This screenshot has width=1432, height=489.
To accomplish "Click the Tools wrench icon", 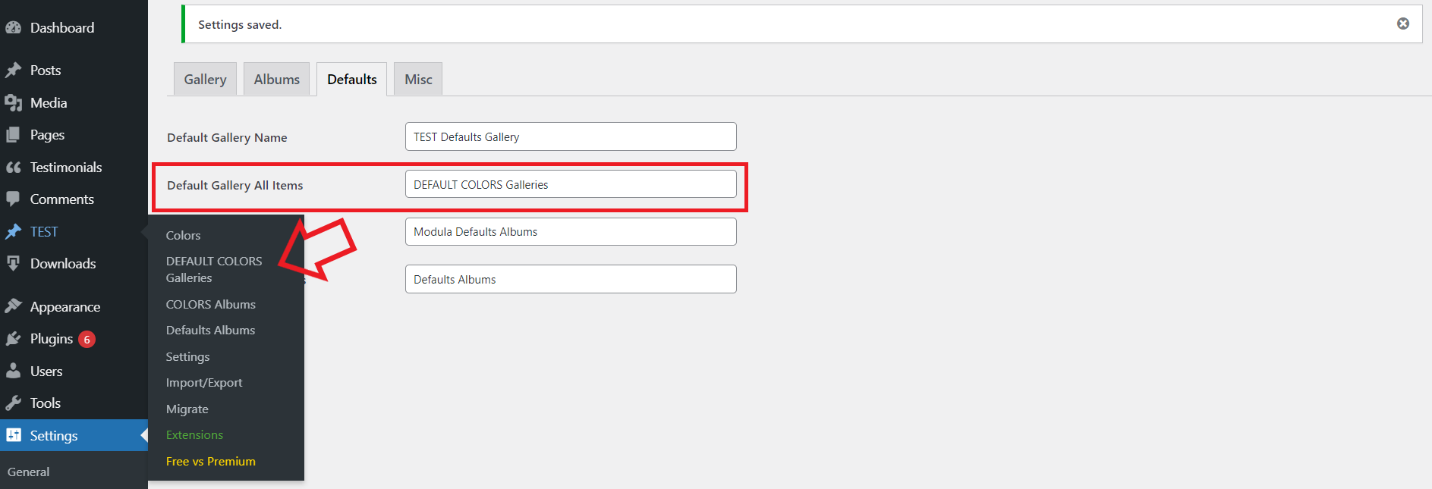I will click(x=13, y=403).
